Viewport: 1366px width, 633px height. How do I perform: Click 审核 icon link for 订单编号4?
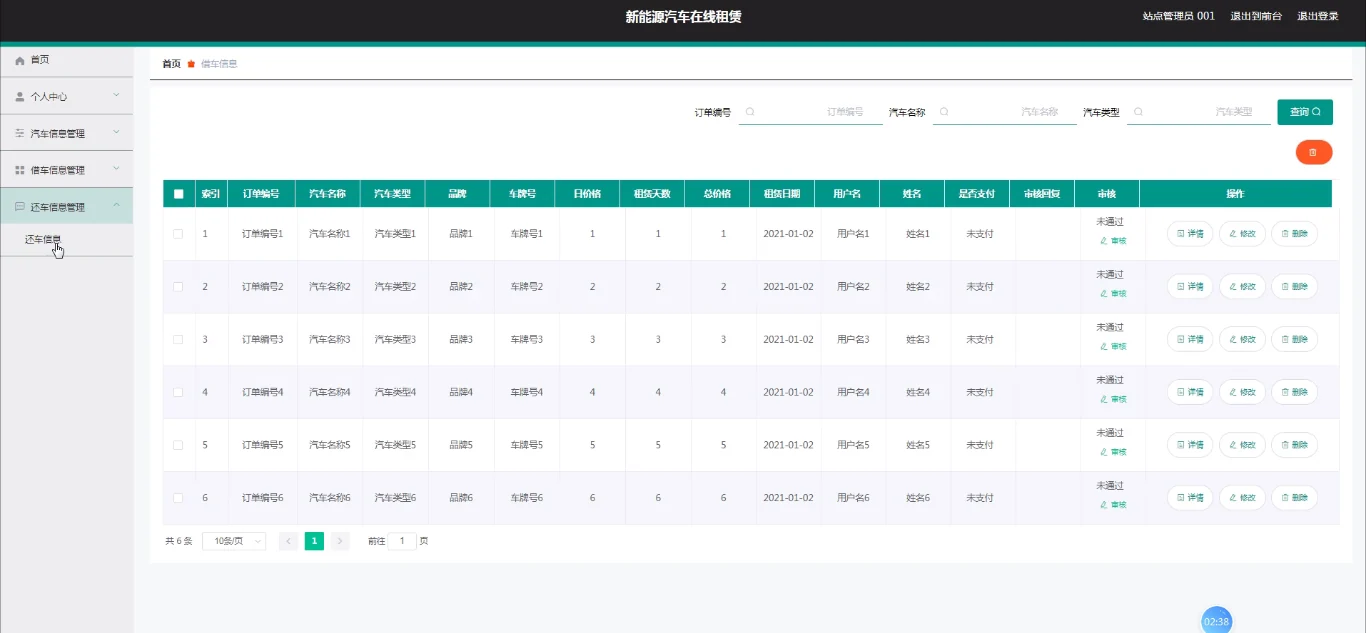pos(1112,399)
